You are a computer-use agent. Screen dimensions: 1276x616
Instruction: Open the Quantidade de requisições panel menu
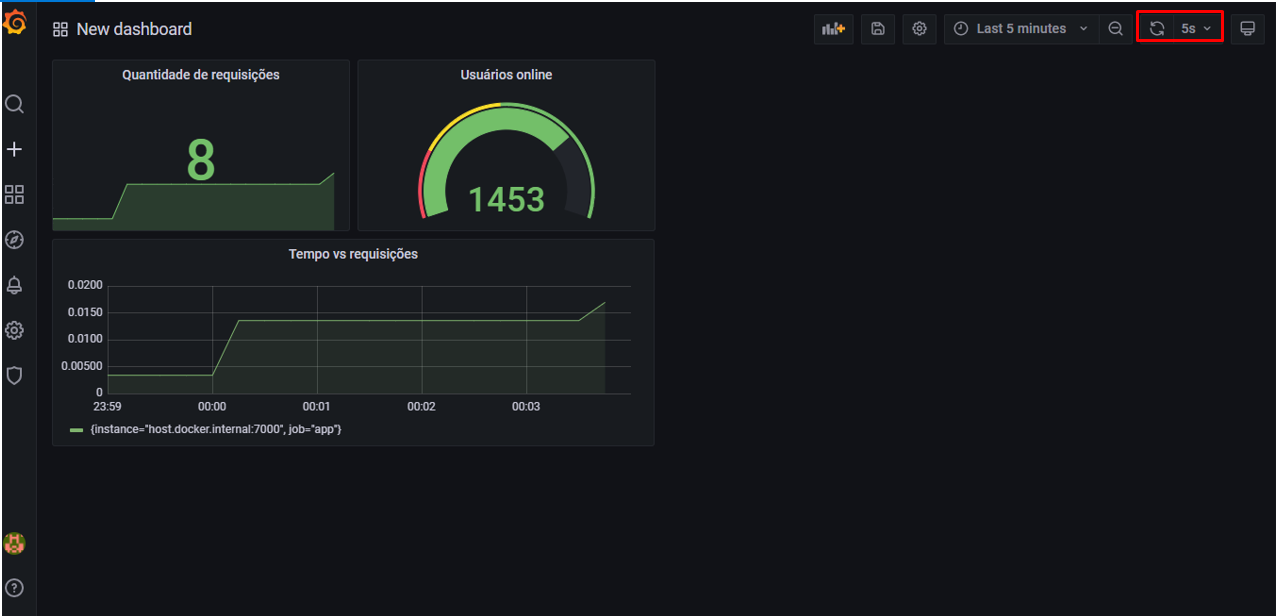pyautogui.click(x=200, y=74)
